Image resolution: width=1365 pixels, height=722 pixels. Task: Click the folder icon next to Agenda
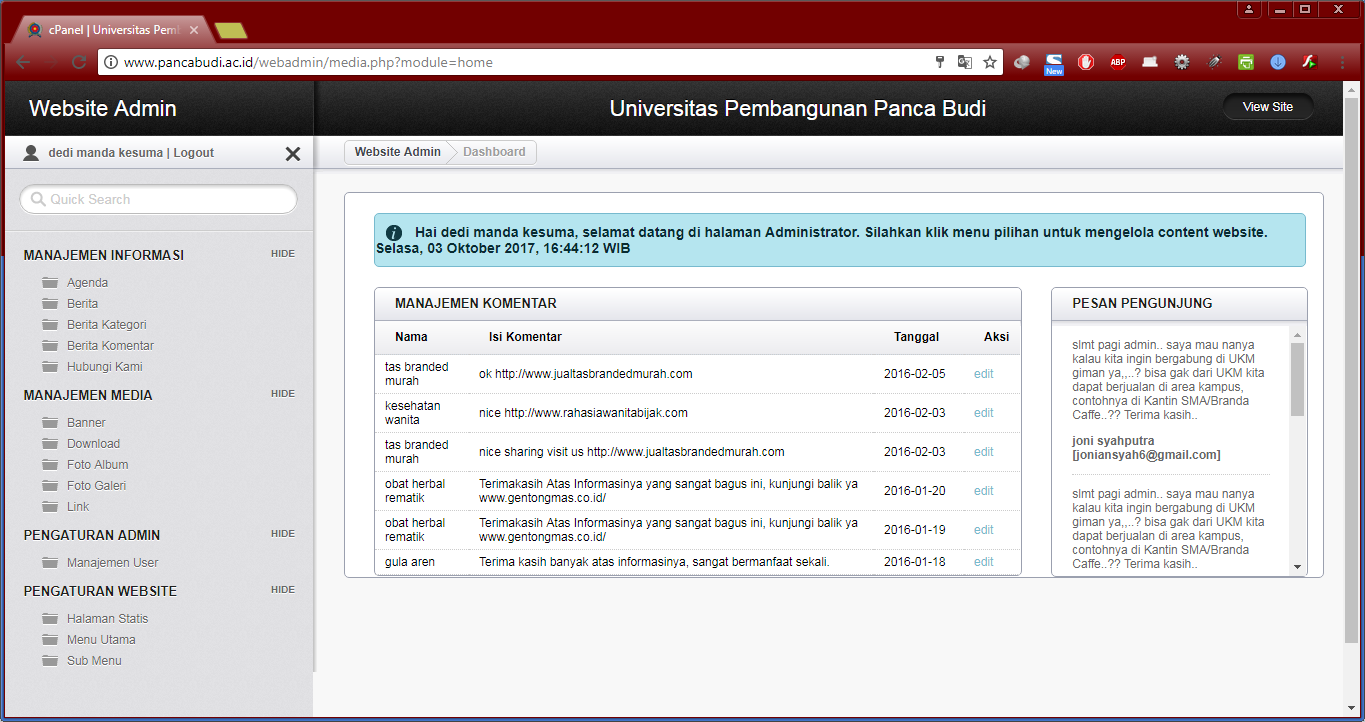click(x=49, y=283)
